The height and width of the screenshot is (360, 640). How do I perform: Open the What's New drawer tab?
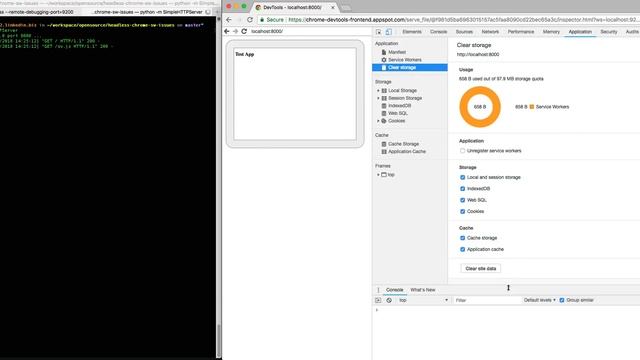[x=422, y=290]
